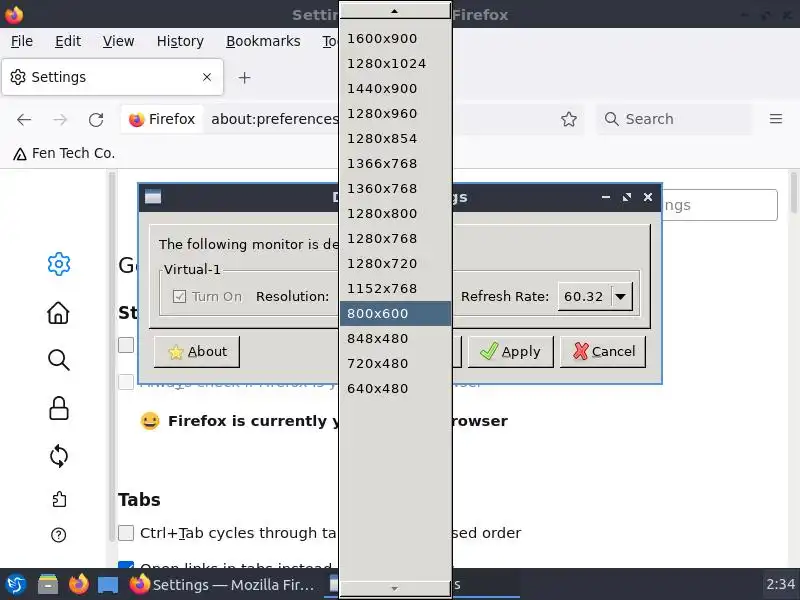Select the 1280x720 resolution
Viewport: 800px width, 600px height.
click(x=395, y=264)
